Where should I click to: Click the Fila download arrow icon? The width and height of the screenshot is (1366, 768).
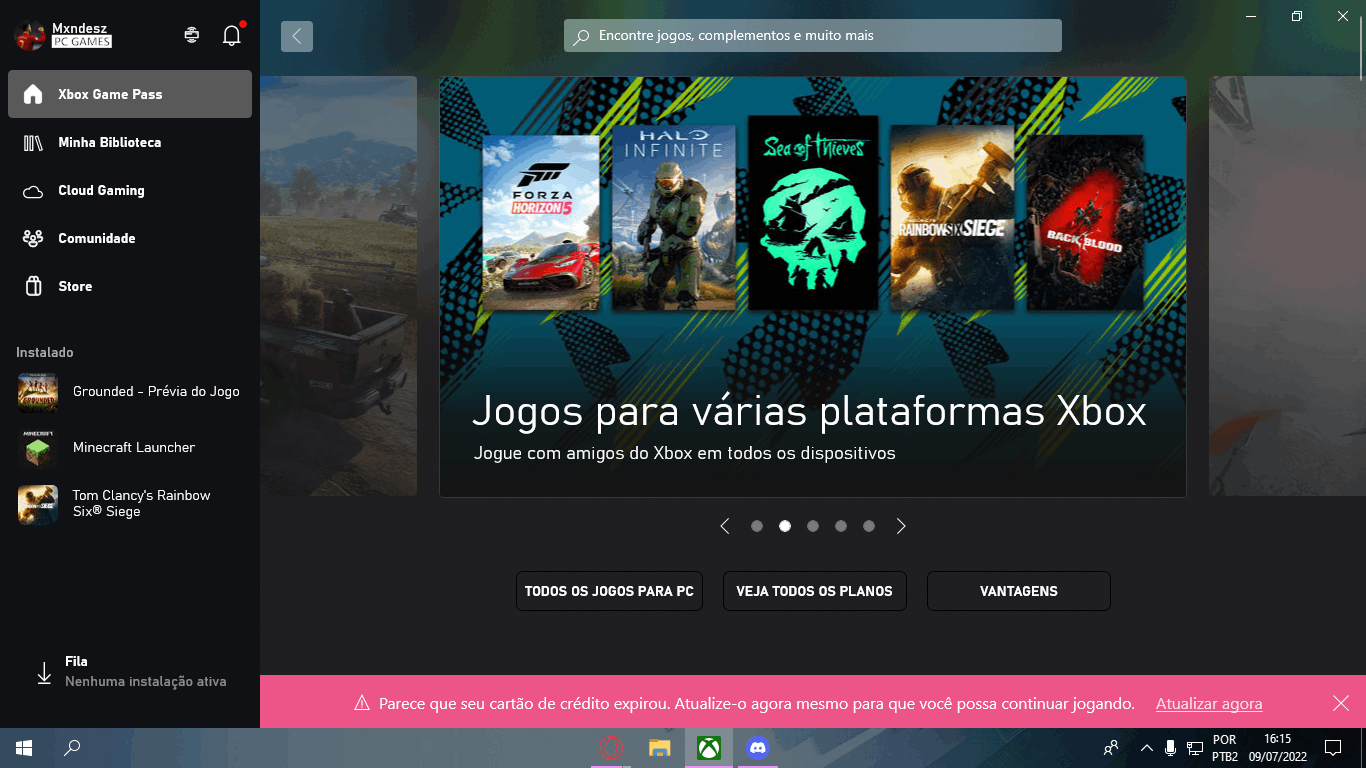(44, 673)
